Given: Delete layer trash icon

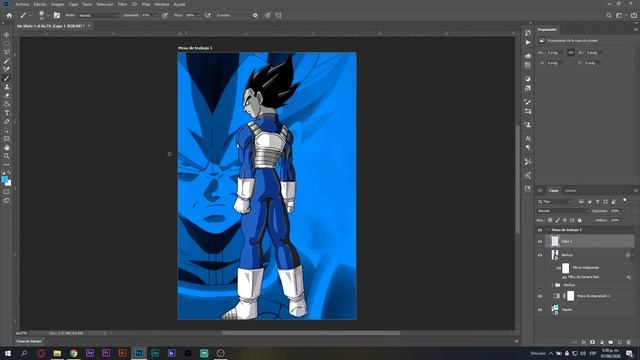Looking at the screenshot, I should click(x=629, y=342).
